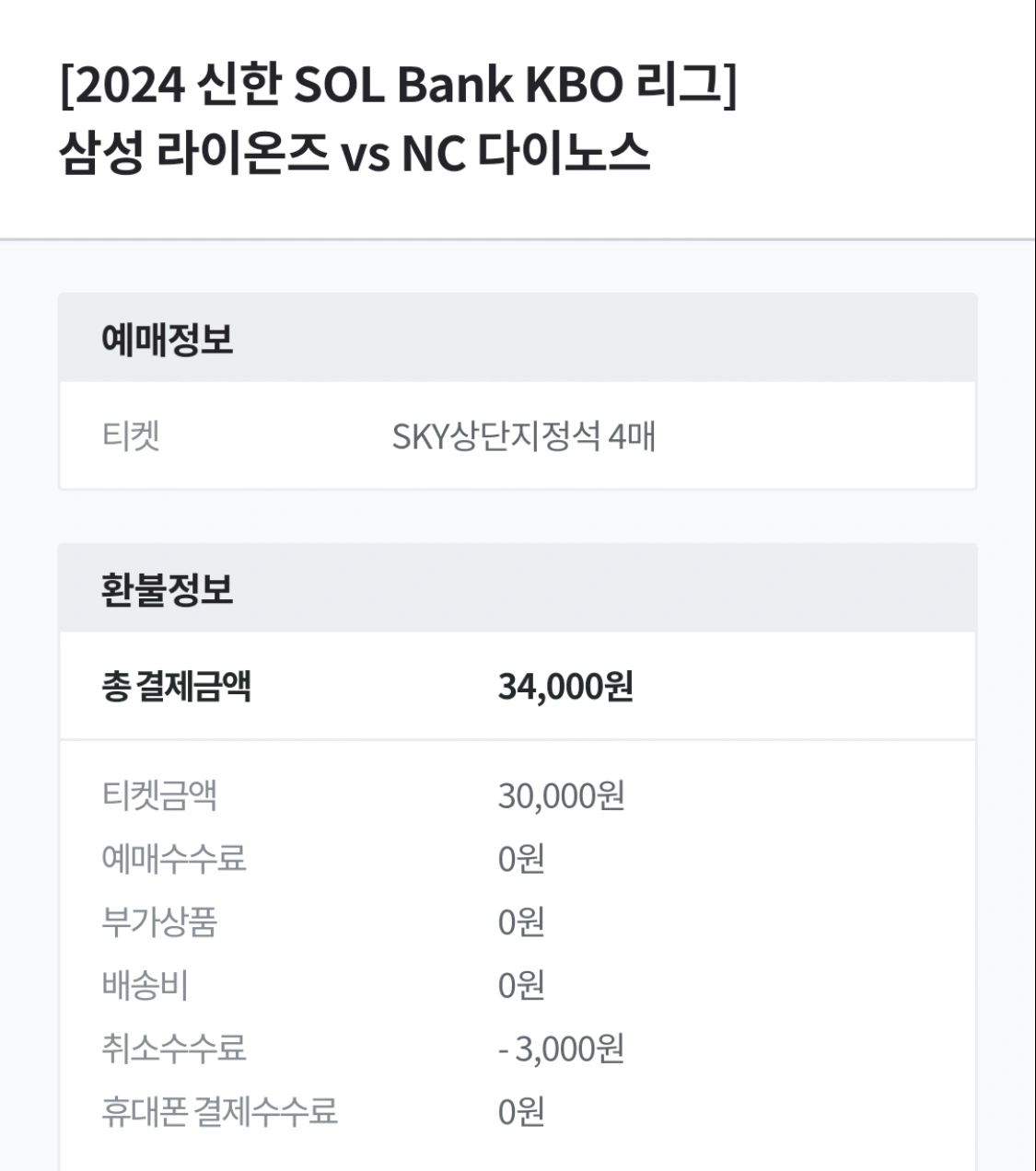Click the 0원 value beside 배송비
The height and width of the screenshot is (1171, 1036).
point(521,985)
